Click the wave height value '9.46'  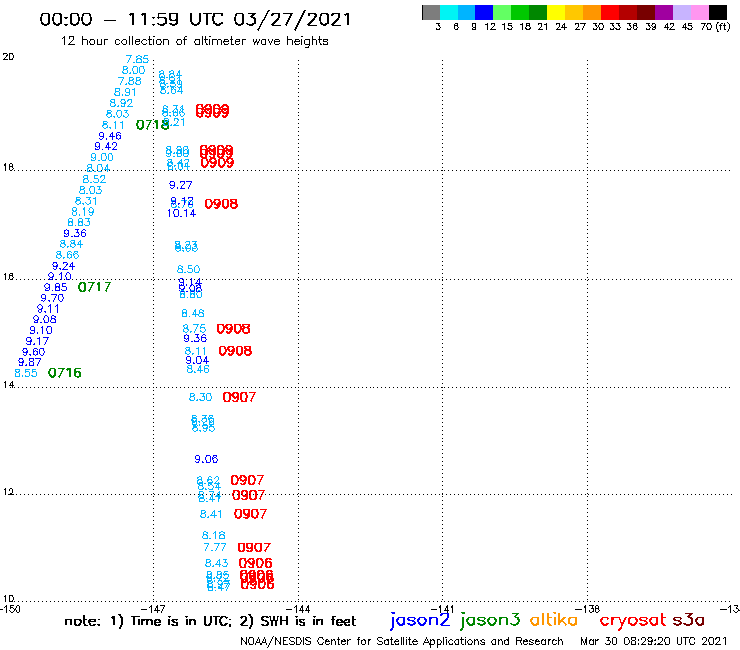pyautogui.click(x=109, y=136)
